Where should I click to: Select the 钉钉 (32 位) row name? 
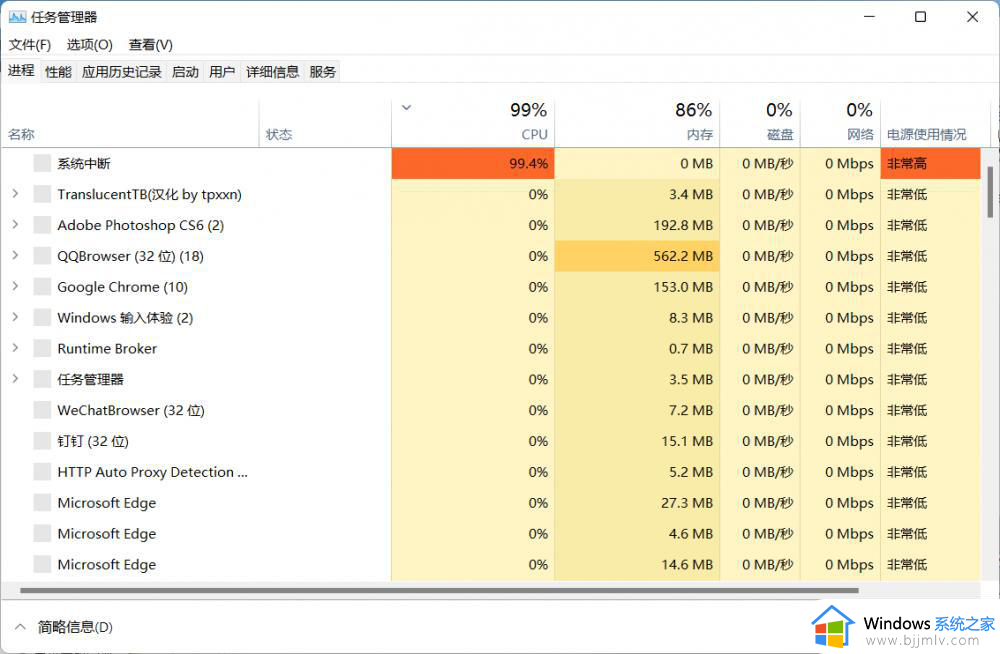coord(93,441)
